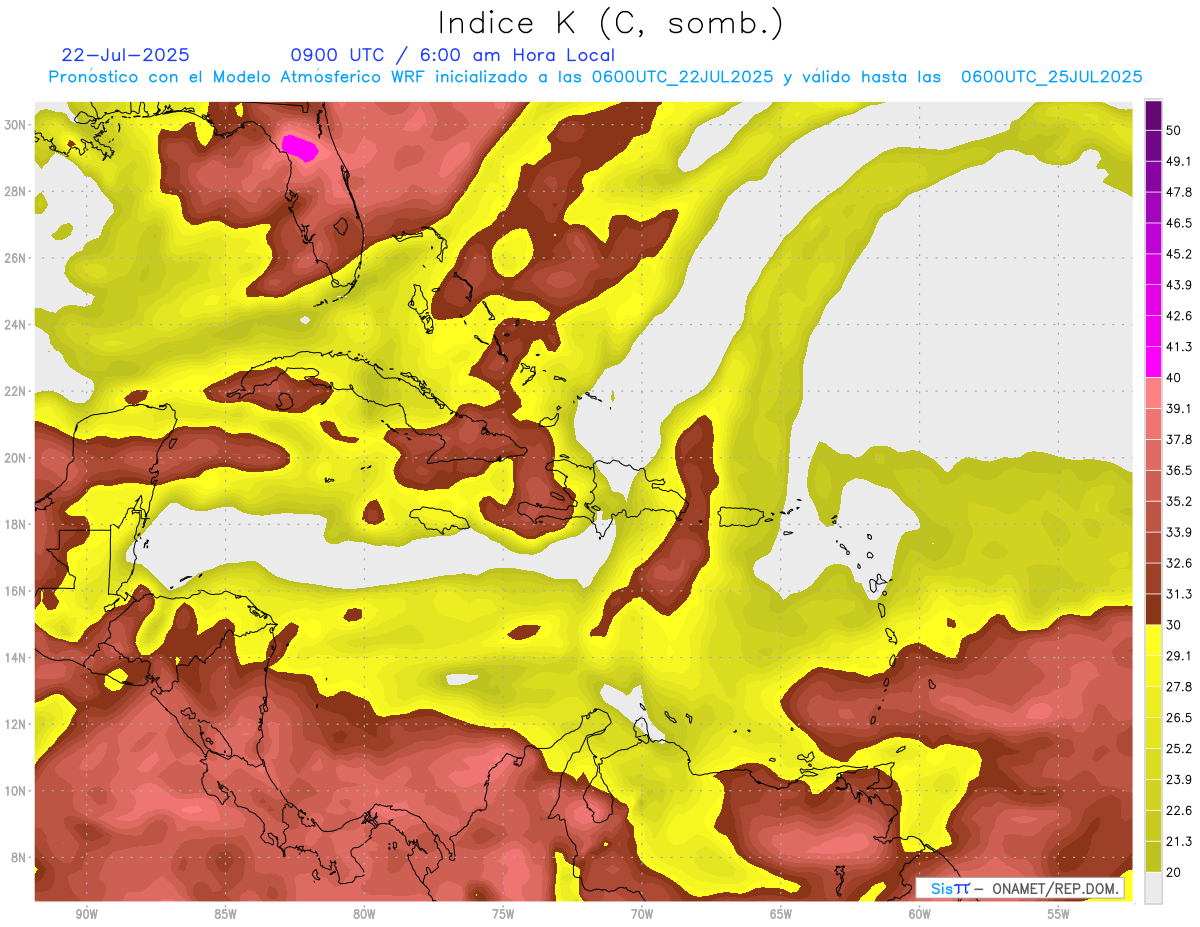
Task: Click the "90W" longitude label
Action: pos(87,915)
